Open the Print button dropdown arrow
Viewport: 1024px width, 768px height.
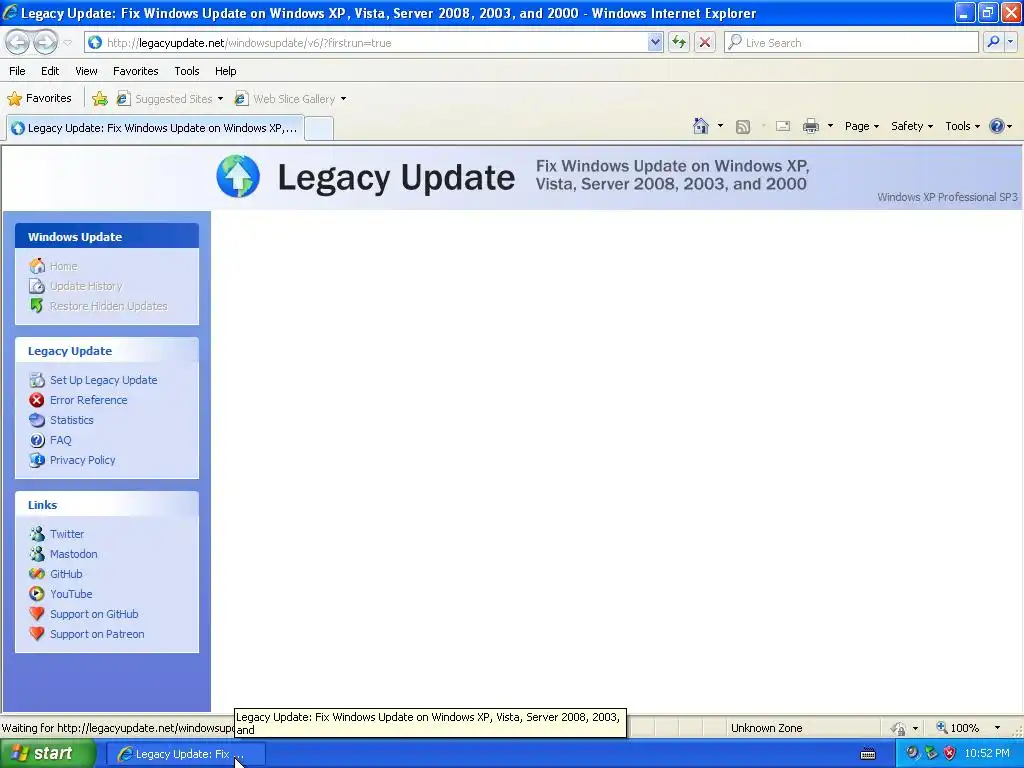tap(830, 126)
